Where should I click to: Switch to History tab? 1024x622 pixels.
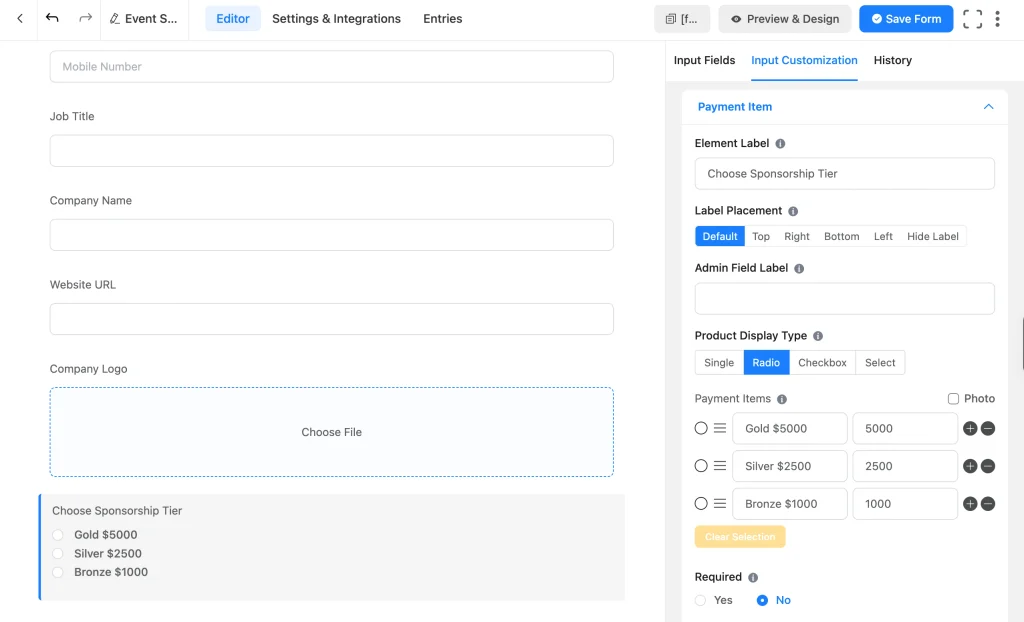coord(892,60)
